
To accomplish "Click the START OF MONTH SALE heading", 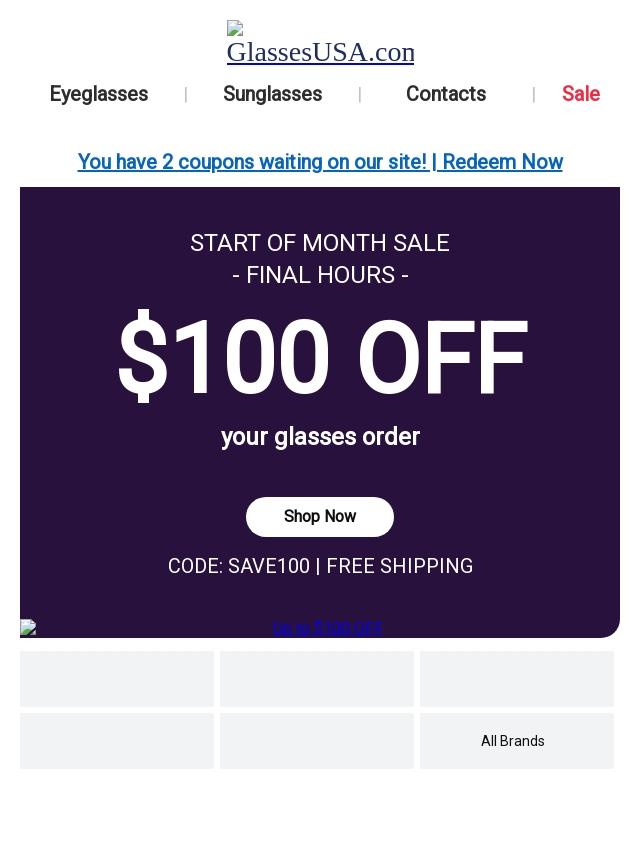I will point(320,243).
